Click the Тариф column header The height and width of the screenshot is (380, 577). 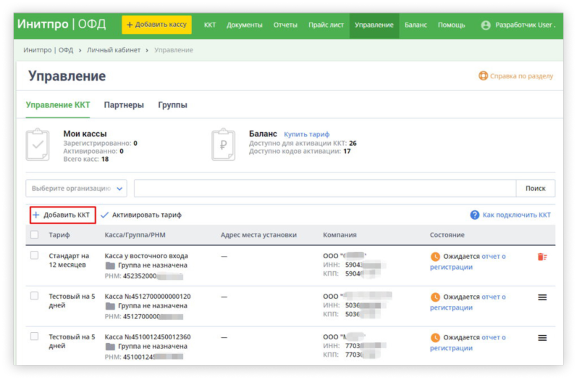pyautogui.click(x=59, y=235)
